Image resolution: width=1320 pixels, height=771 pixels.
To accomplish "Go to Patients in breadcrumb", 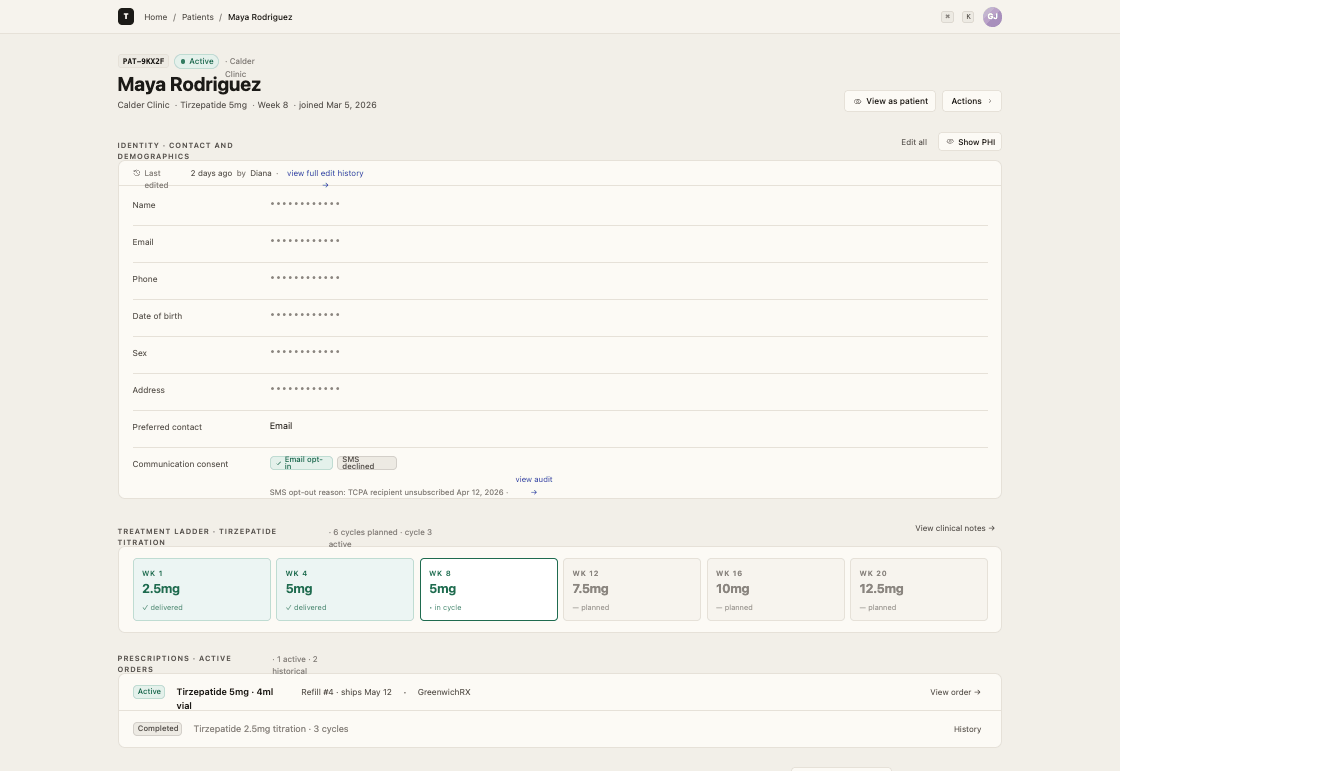I will (198, 17).
